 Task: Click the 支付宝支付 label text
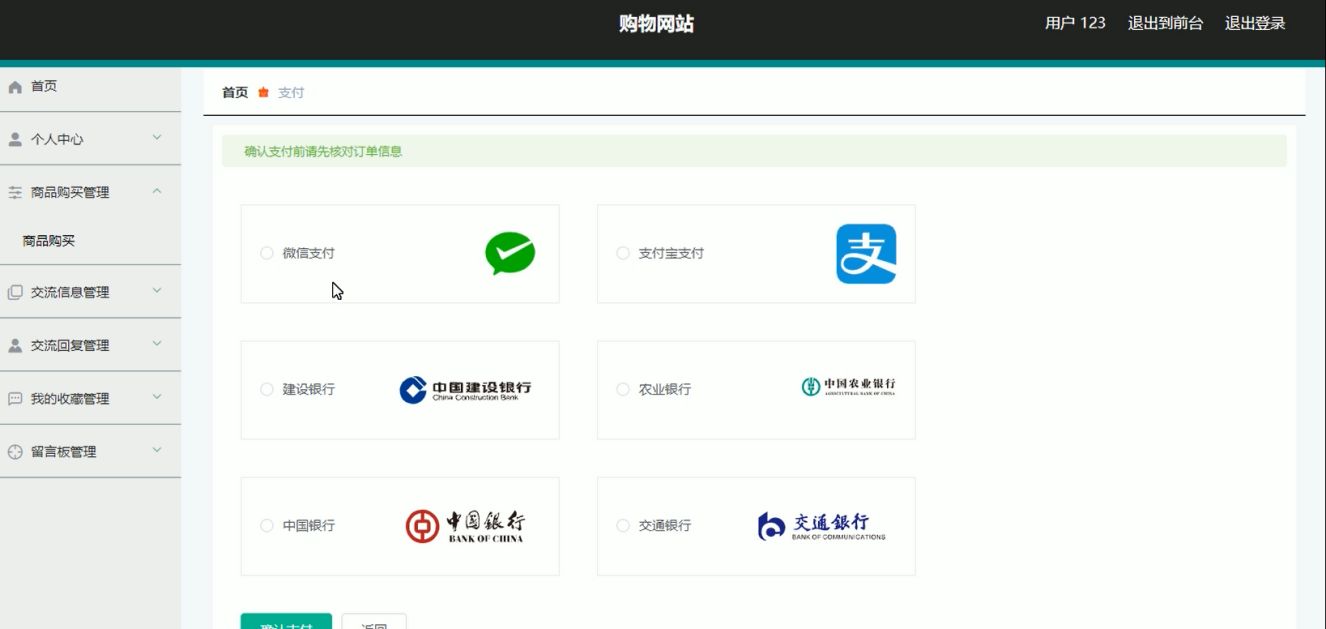click(671, 253)
